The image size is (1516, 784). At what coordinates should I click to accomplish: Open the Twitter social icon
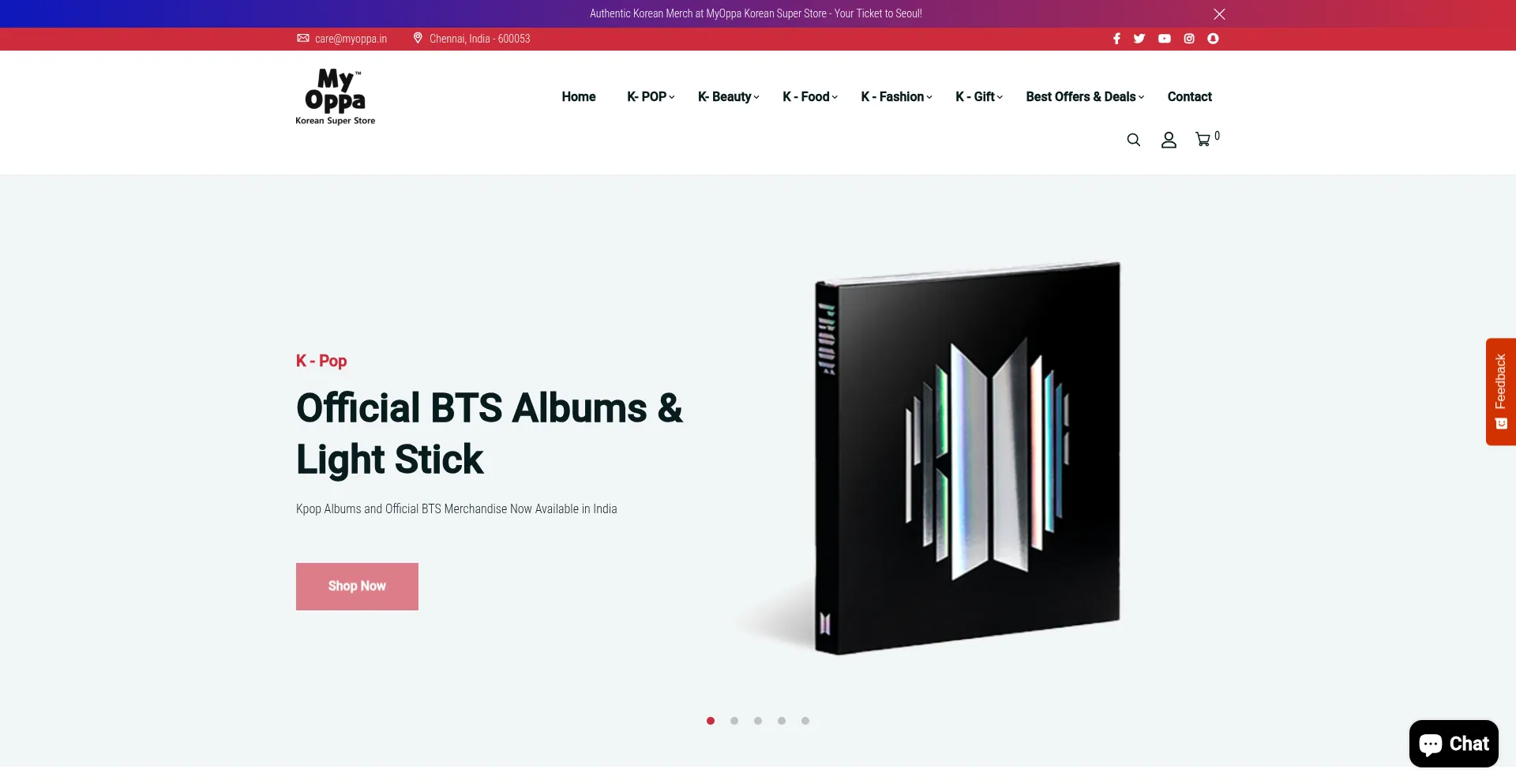(x=1139, y=39)
